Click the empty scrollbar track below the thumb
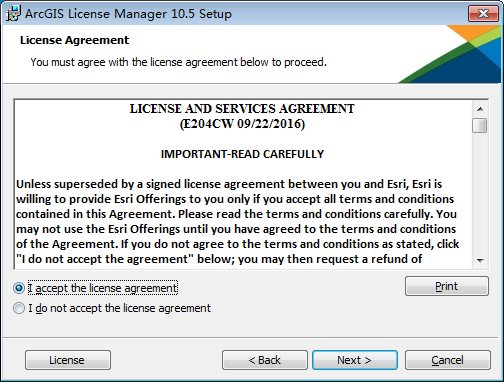This screenshot has width=504, height=382. pyautogui.click(x=480, y=193)
